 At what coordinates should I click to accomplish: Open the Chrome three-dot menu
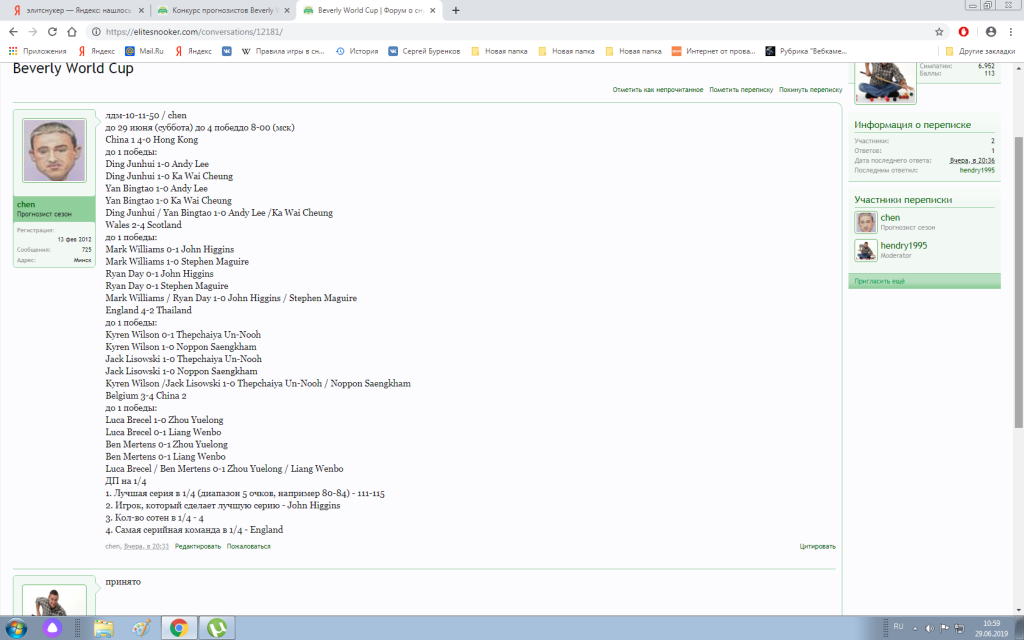point(1010,31)
